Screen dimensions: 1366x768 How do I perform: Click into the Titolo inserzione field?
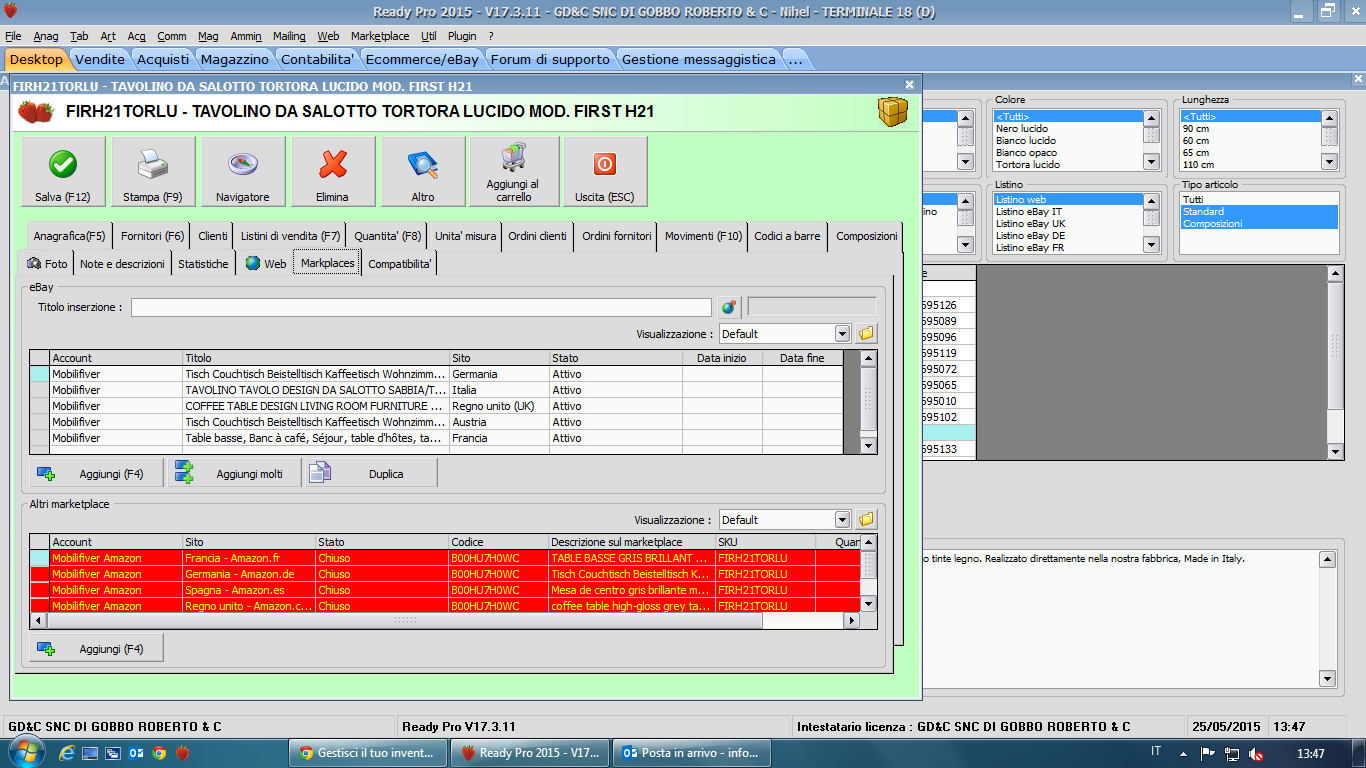pos(422,307)
